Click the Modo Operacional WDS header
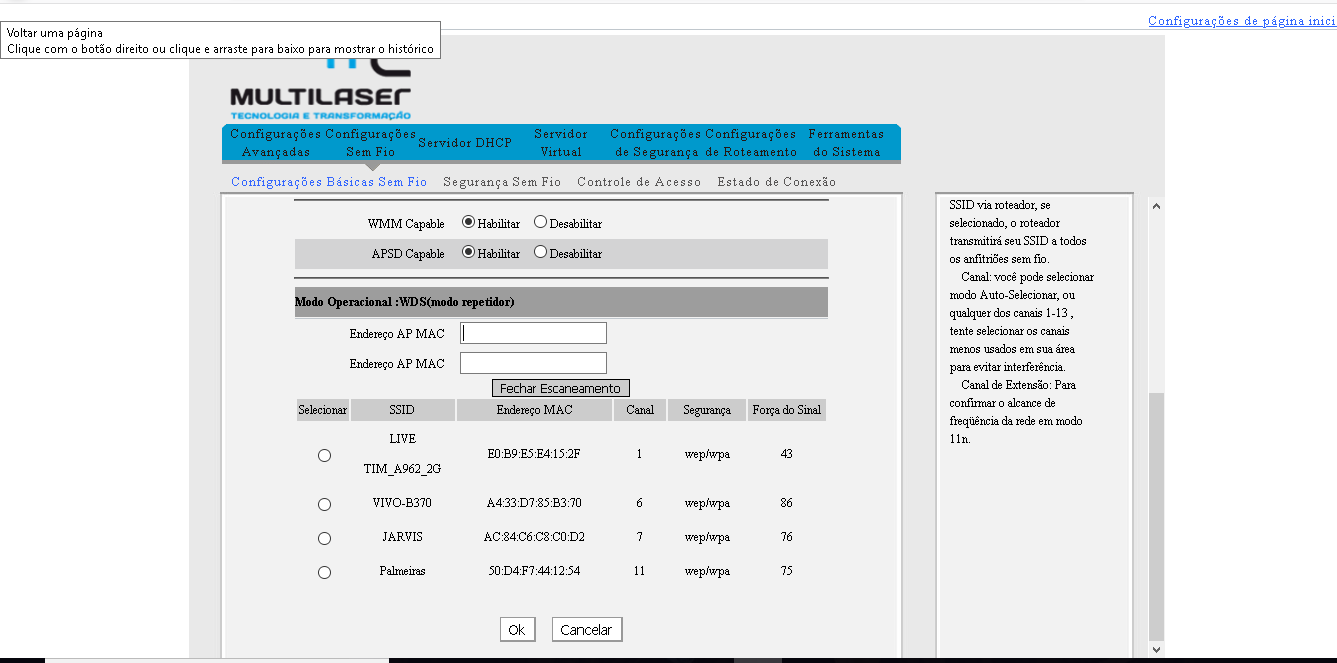 (x=561, y=302)
